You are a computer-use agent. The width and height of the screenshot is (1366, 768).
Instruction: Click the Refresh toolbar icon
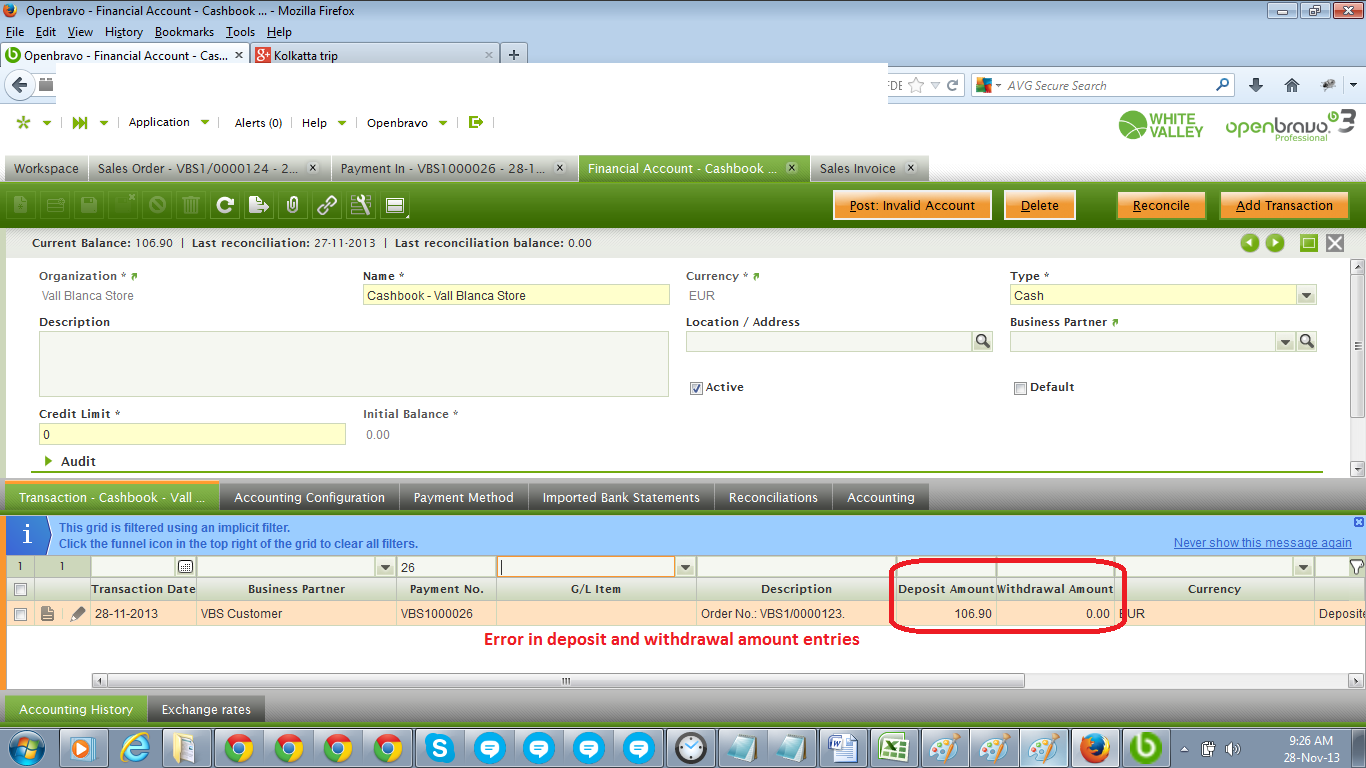225,205
